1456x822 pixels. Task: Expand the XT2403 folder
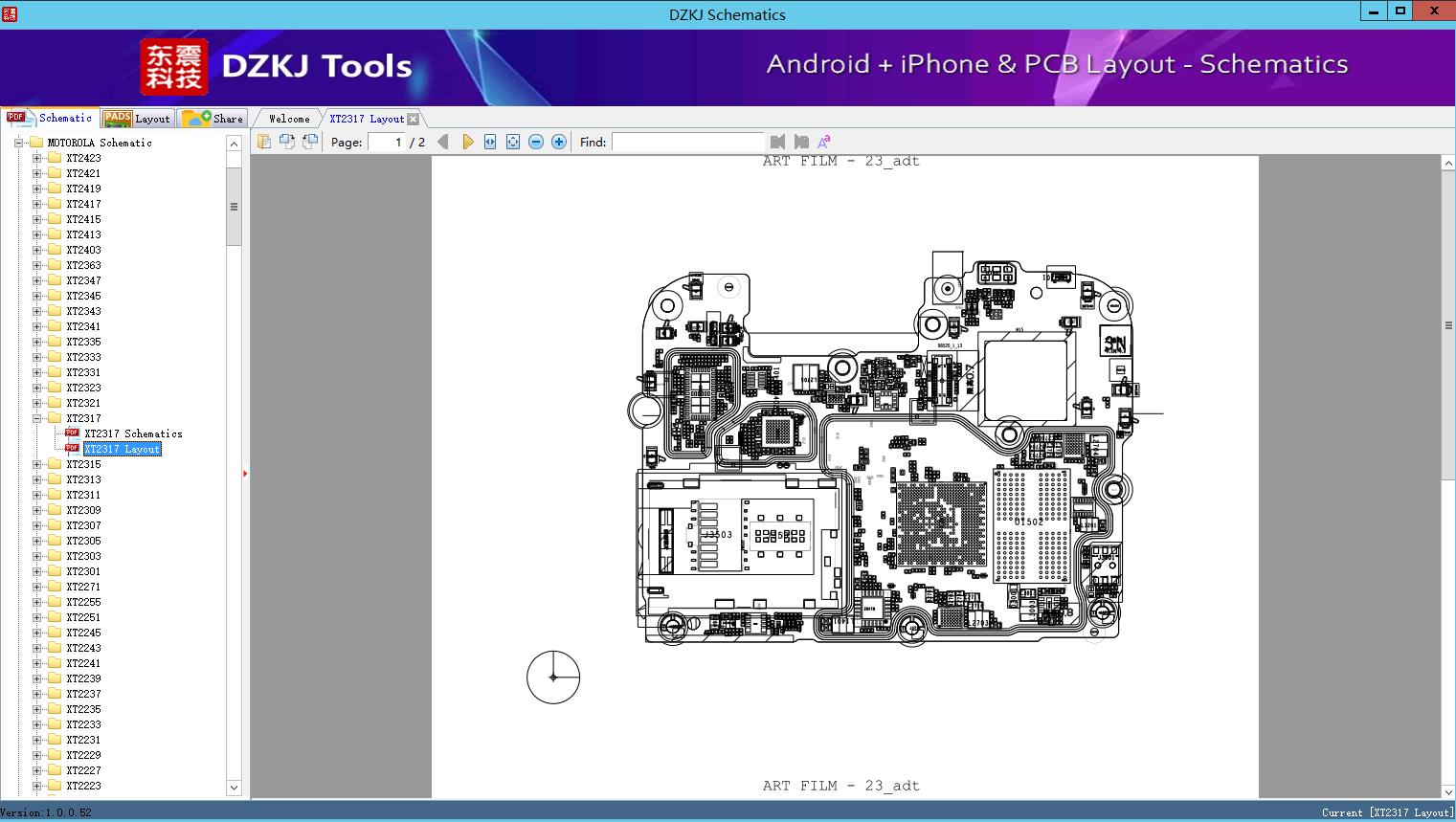36,250
